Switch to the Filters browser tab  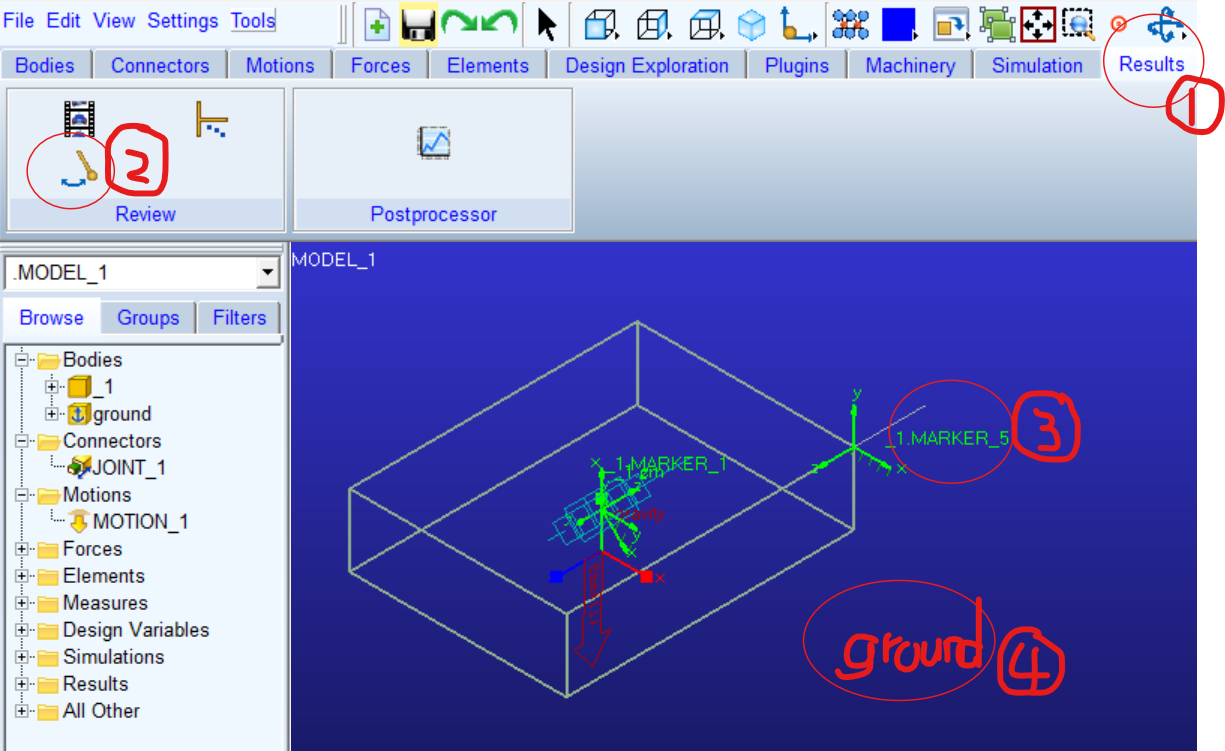coord(239,318)
